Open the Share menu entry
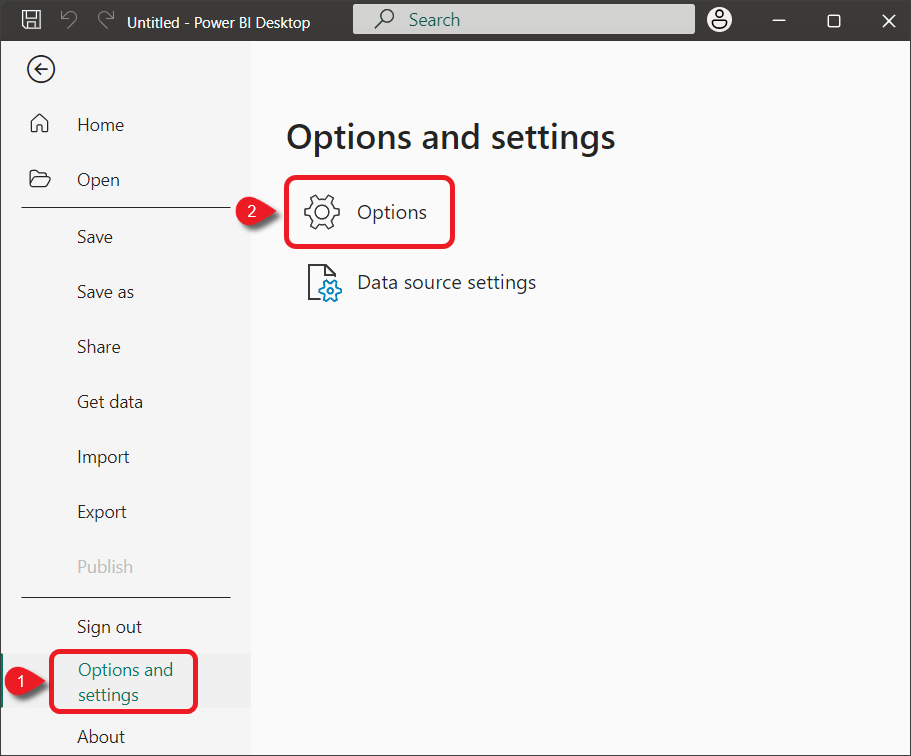This screenshot has width=911, height=756. (99, 347)
